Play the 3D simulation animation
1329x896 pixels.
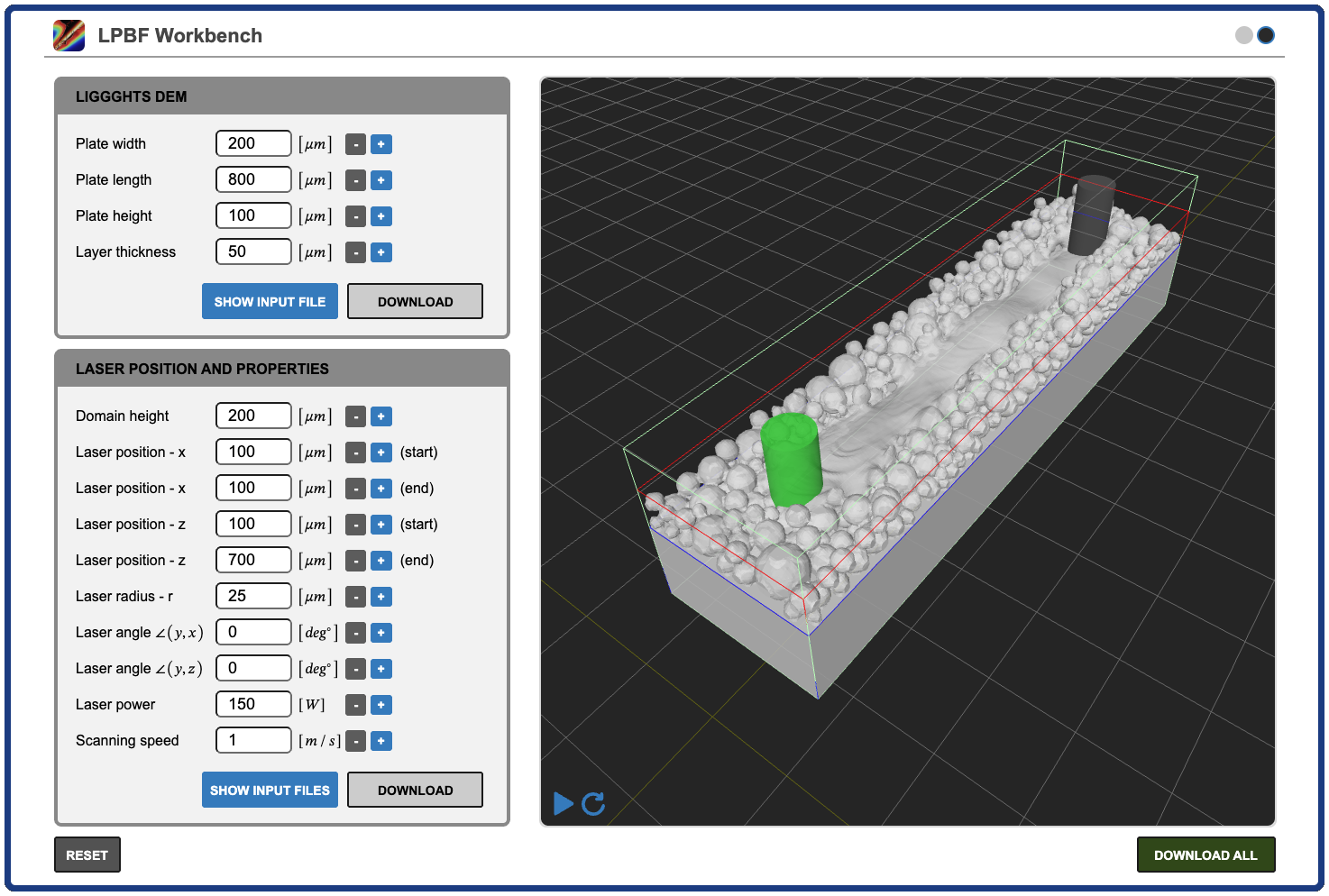[564, 803]
